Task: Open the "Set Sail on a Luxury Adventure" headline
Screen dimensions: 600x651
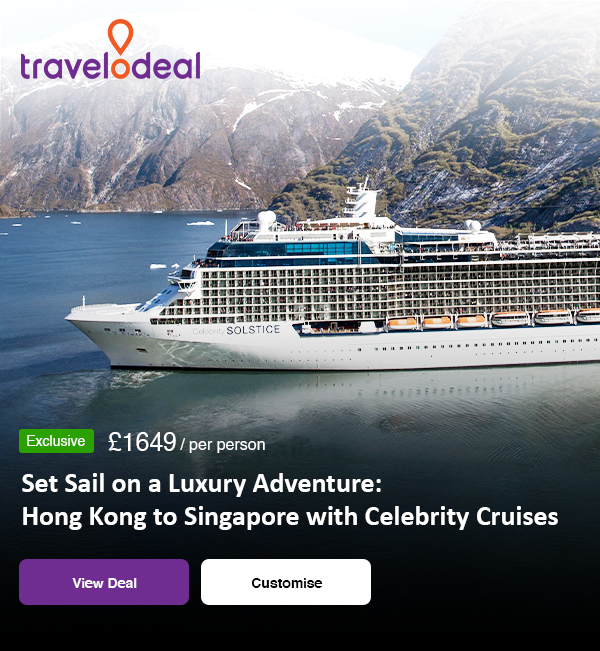Action: click(201, 484)
